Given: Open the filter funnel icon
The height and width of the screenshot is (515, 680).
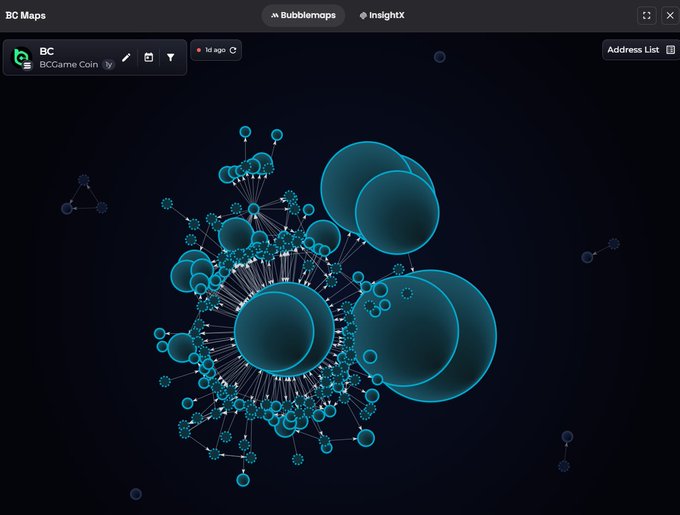Looking at the screenshot, I should tap(171, 58).
